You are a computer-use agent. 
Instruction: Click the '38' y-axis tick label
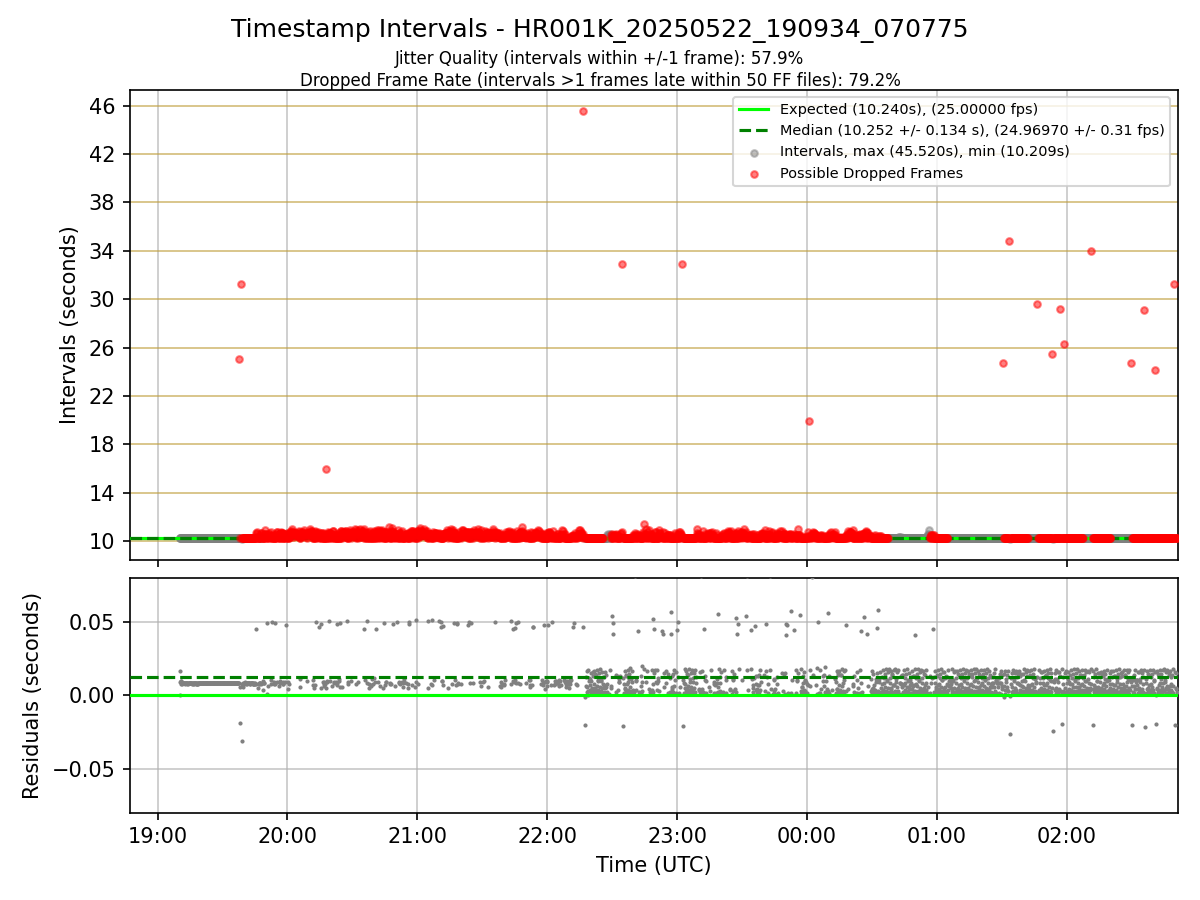tap(104, 203)
